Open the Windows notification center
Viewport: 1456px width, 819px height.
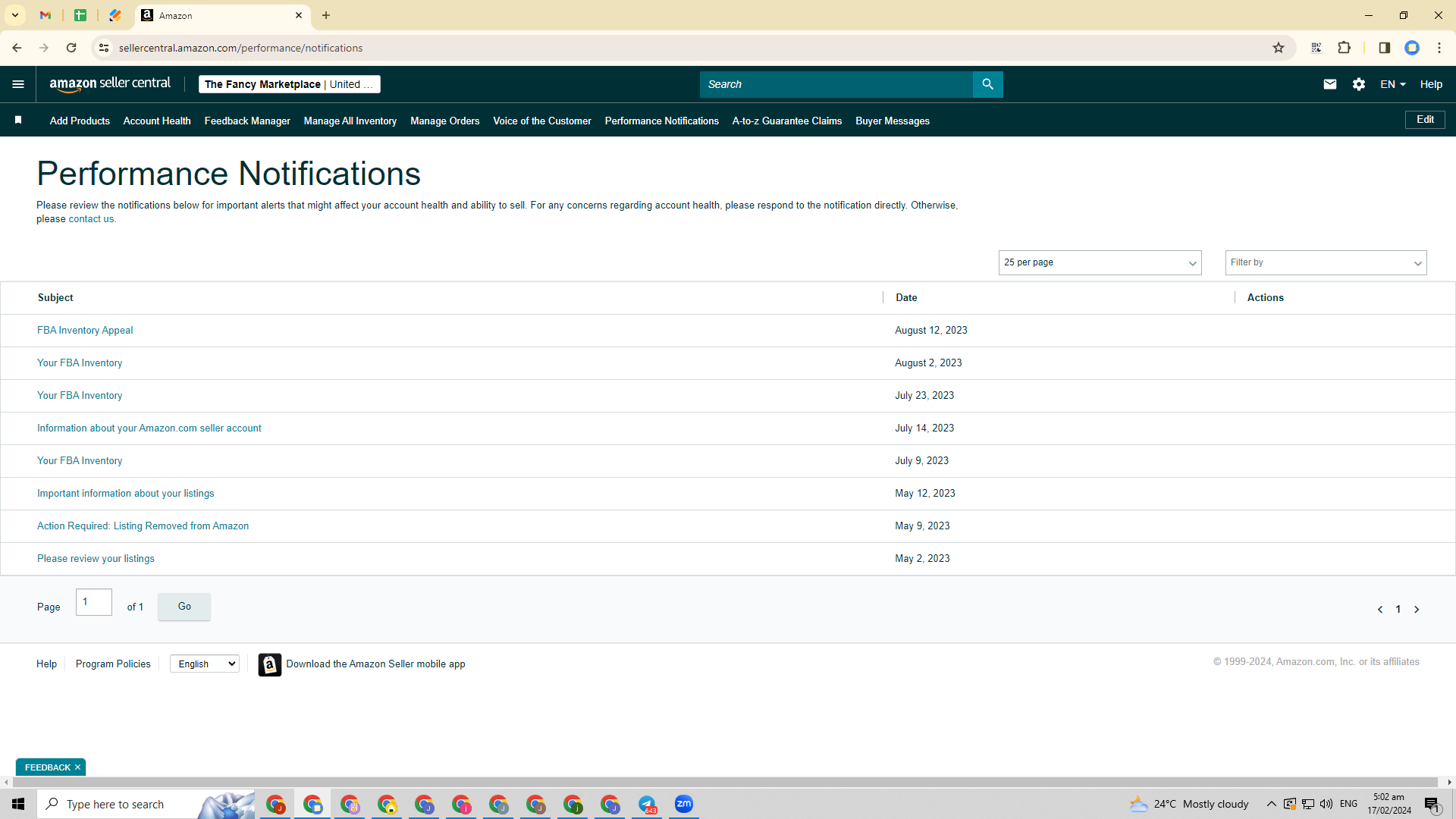click(1432, 805)
